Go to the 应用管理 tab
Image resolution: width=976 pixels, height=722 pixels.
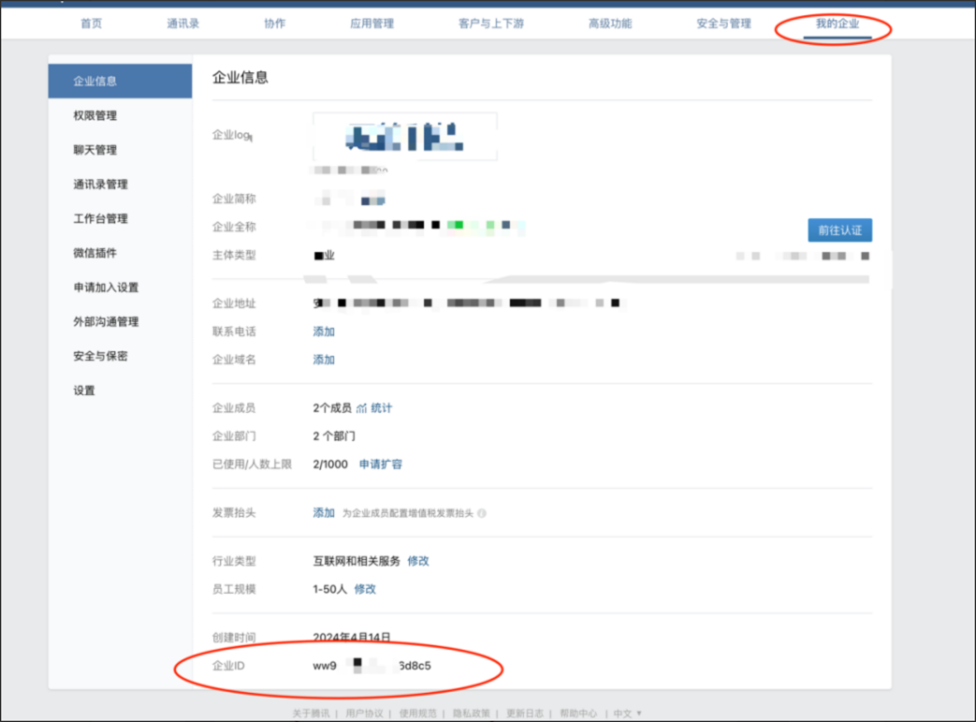coord(372,24)
